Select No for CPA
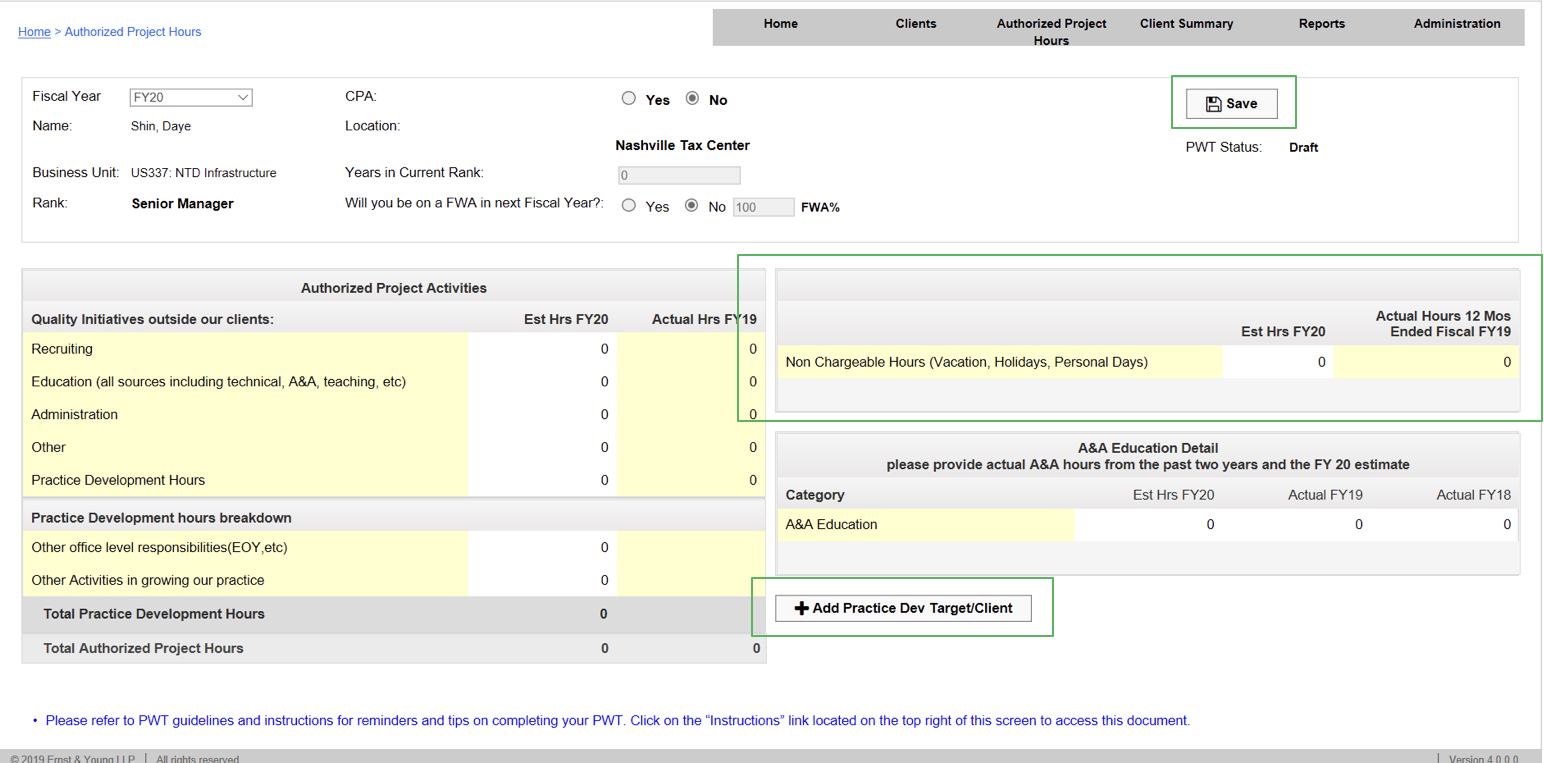 pos(692,98)
